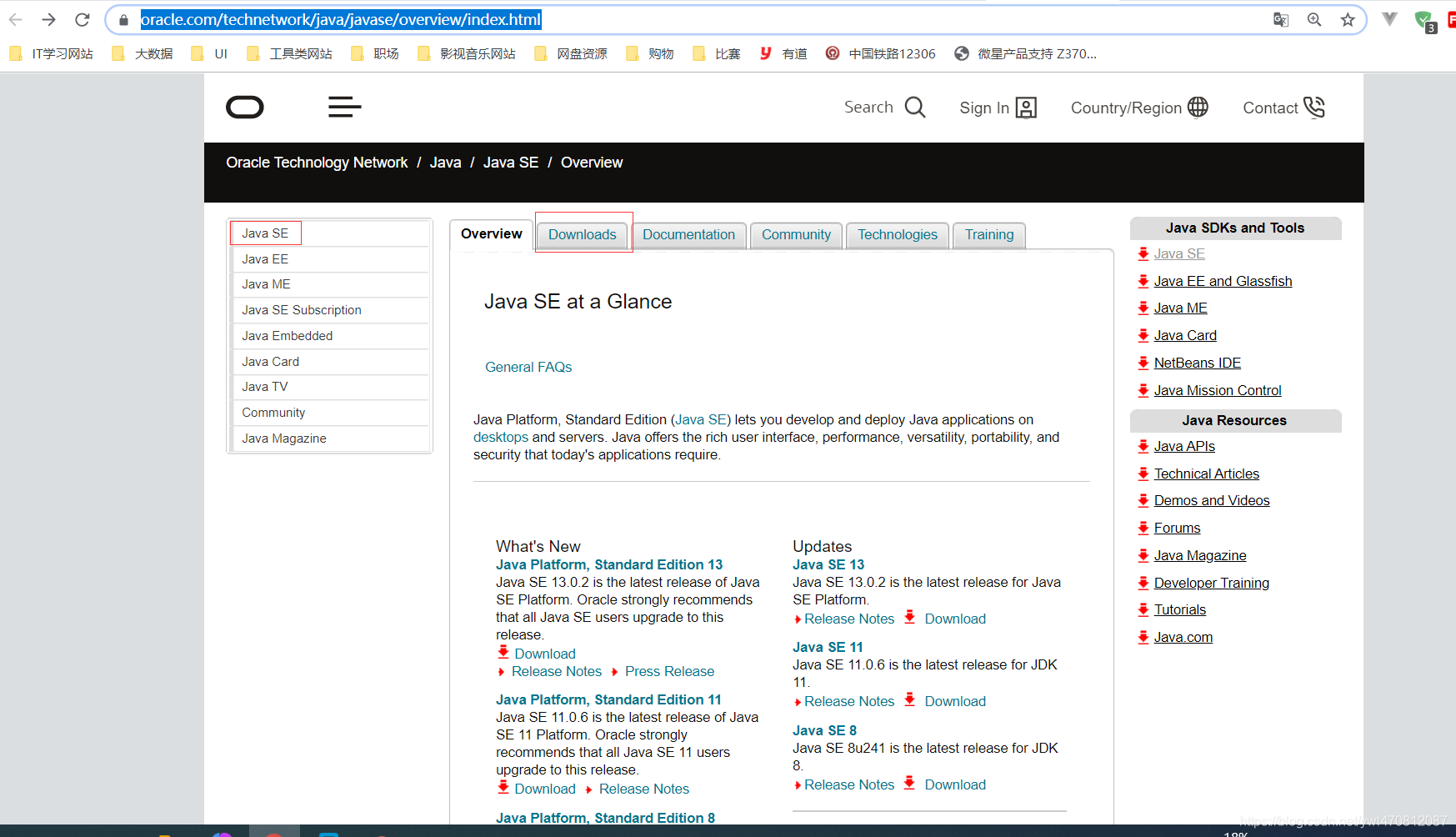Open the Press Release link
This screenshot has width=1456, height=837.
coord(669,671)
